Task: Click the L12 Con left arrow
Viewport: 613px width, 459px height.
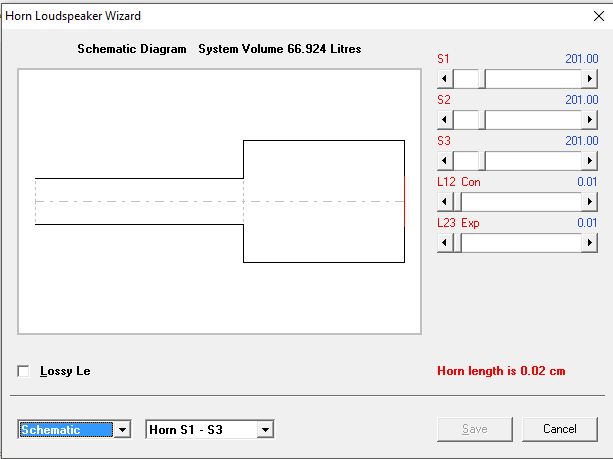Action: (445, 202)
